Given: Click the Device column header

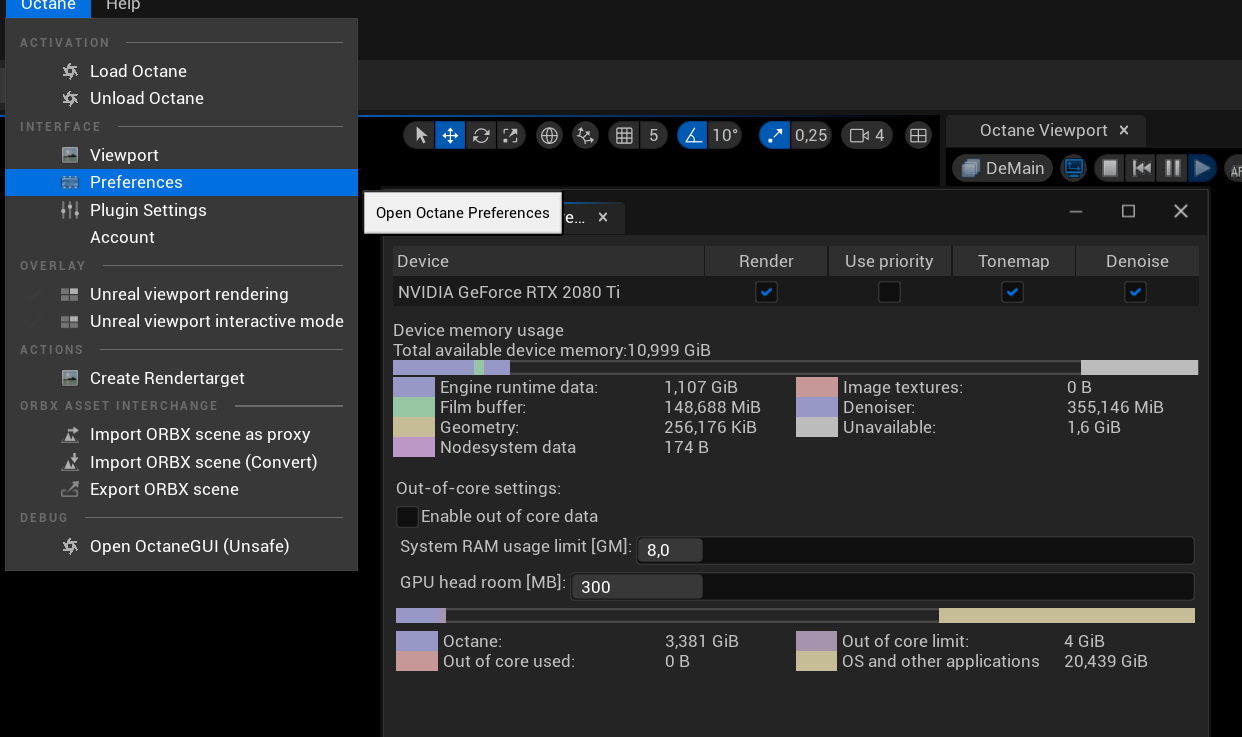Looking at the screenshot, I should click(x=548, y=261).
